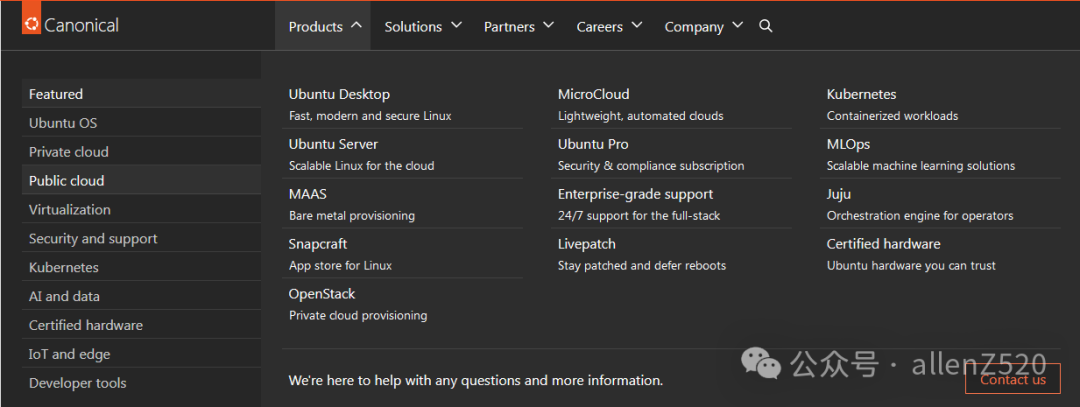Expand the Company dropdown

(704, 26)
